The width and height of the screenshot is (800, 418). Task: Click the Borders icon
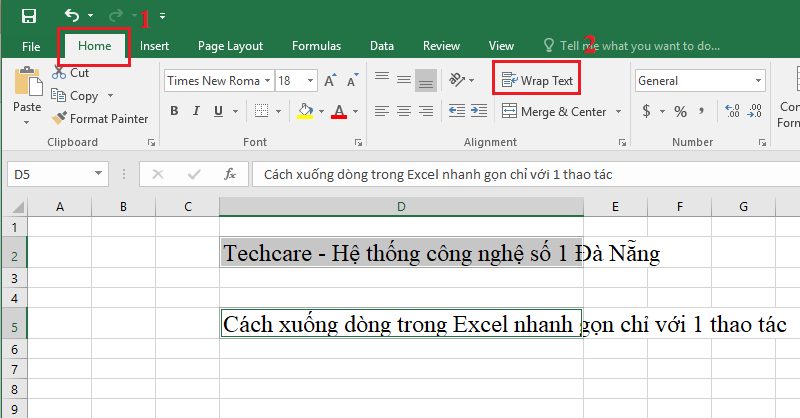coord(261,111)
